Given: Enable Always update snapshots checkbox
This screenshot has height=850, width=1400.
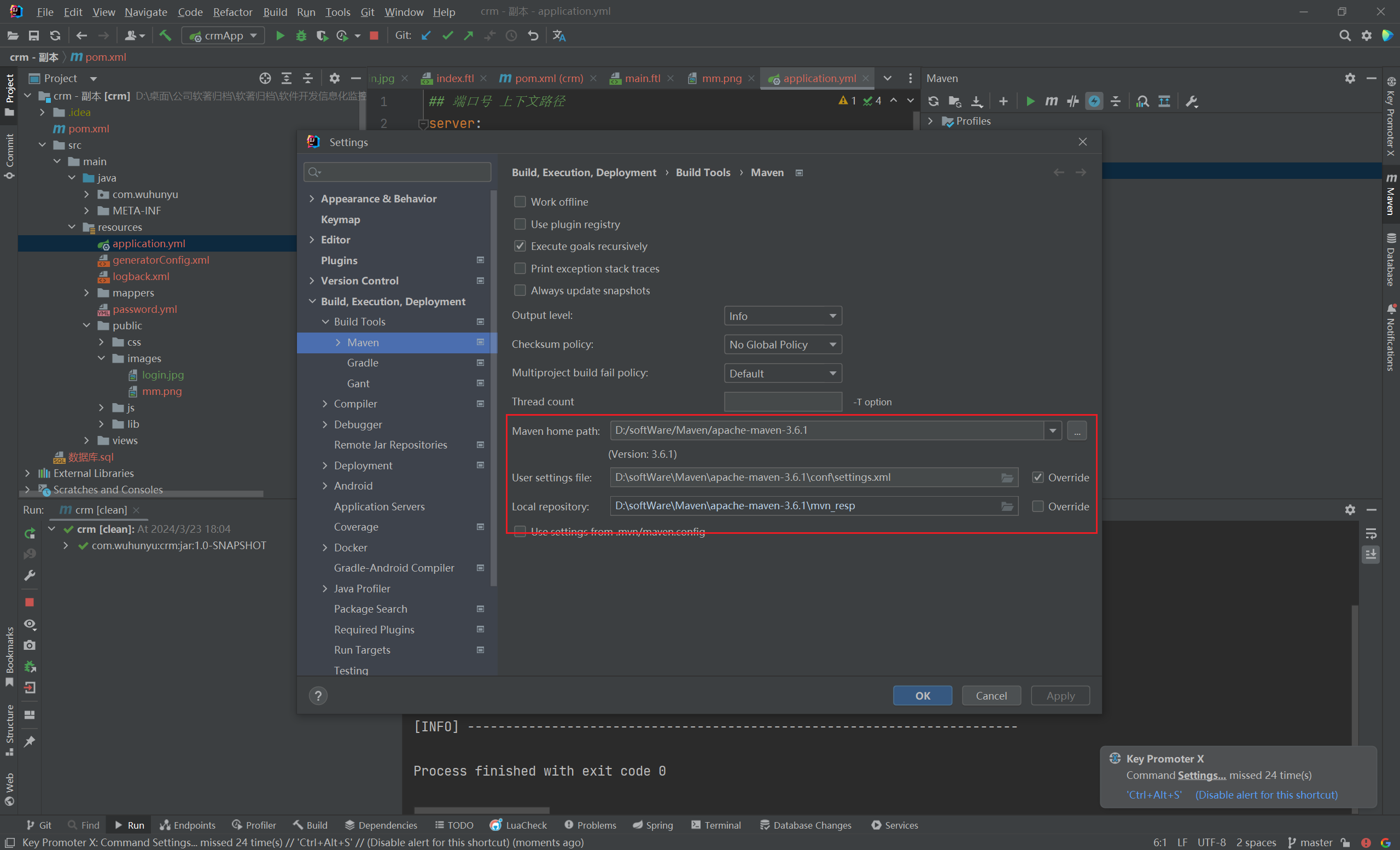Looking at the screenshot, I should 520,290.
